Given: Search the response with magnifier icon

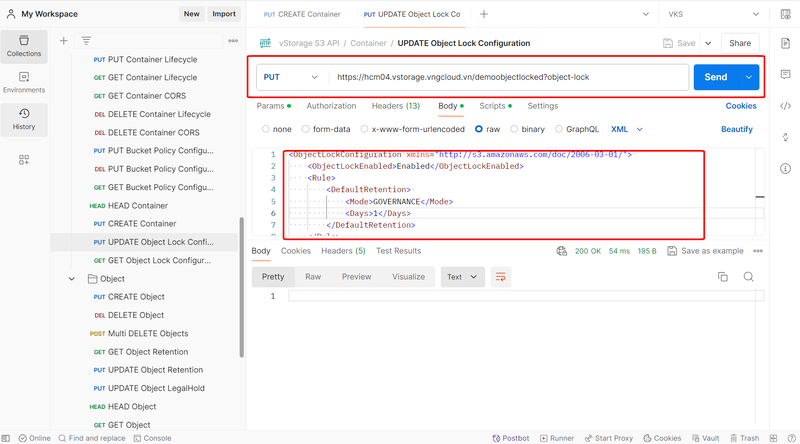Looking at the screenshot, I should (748, 277).
